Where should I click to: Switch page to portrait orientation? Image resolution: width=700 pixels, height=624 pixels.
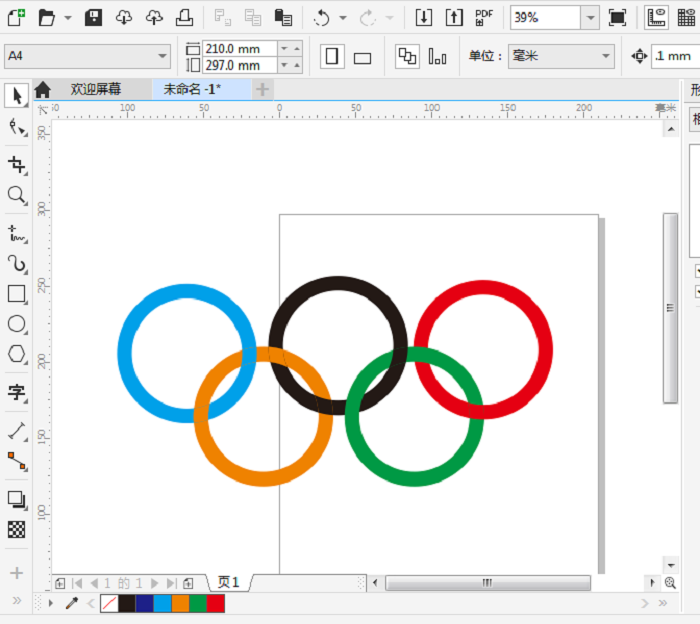coord(332,57)
